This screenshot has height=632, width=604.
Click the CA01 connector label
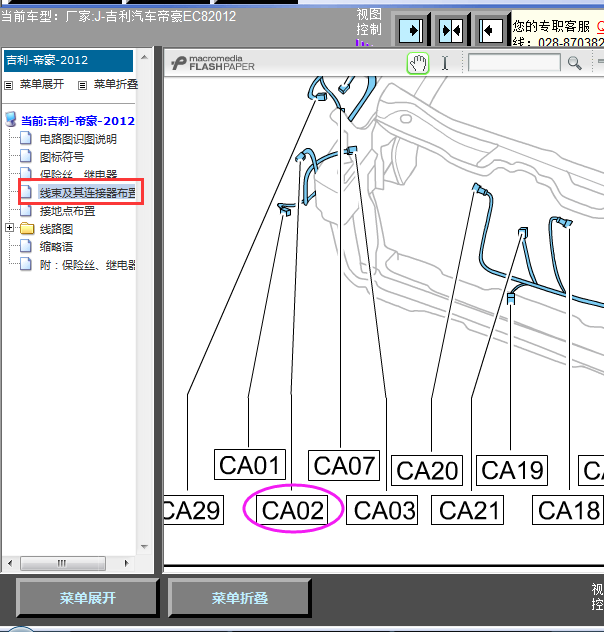pyautogui.click(x=250, y=465)
